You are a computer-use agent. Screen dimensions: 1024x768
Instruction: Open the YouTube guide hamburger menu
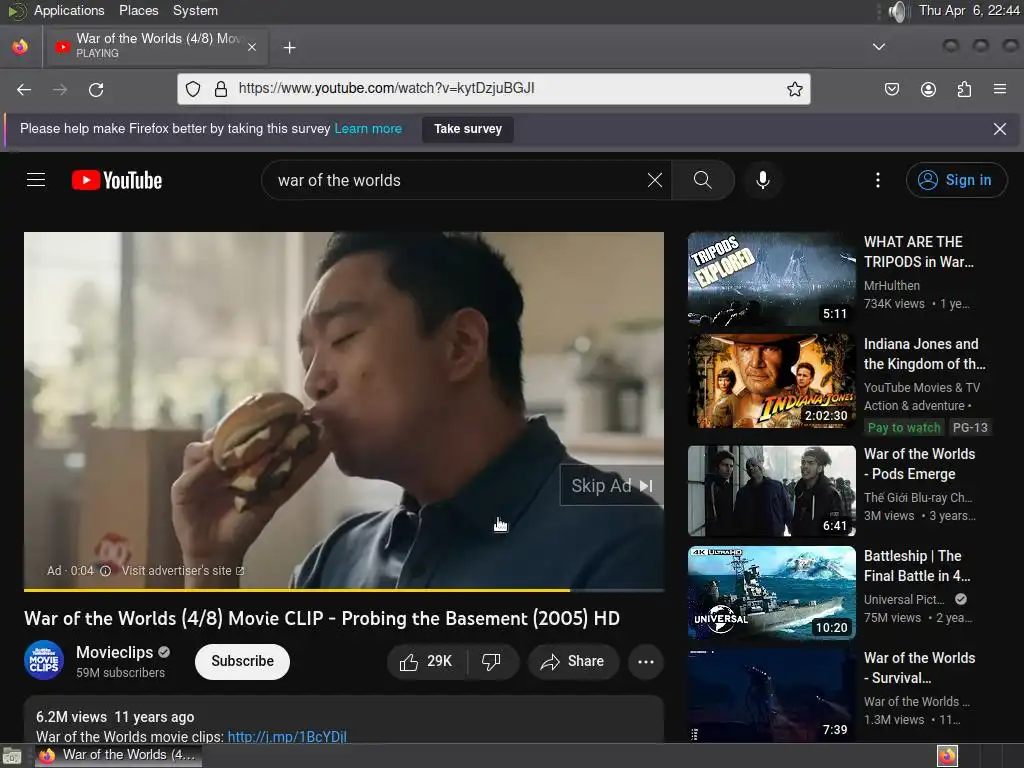(x=36, y=180)
